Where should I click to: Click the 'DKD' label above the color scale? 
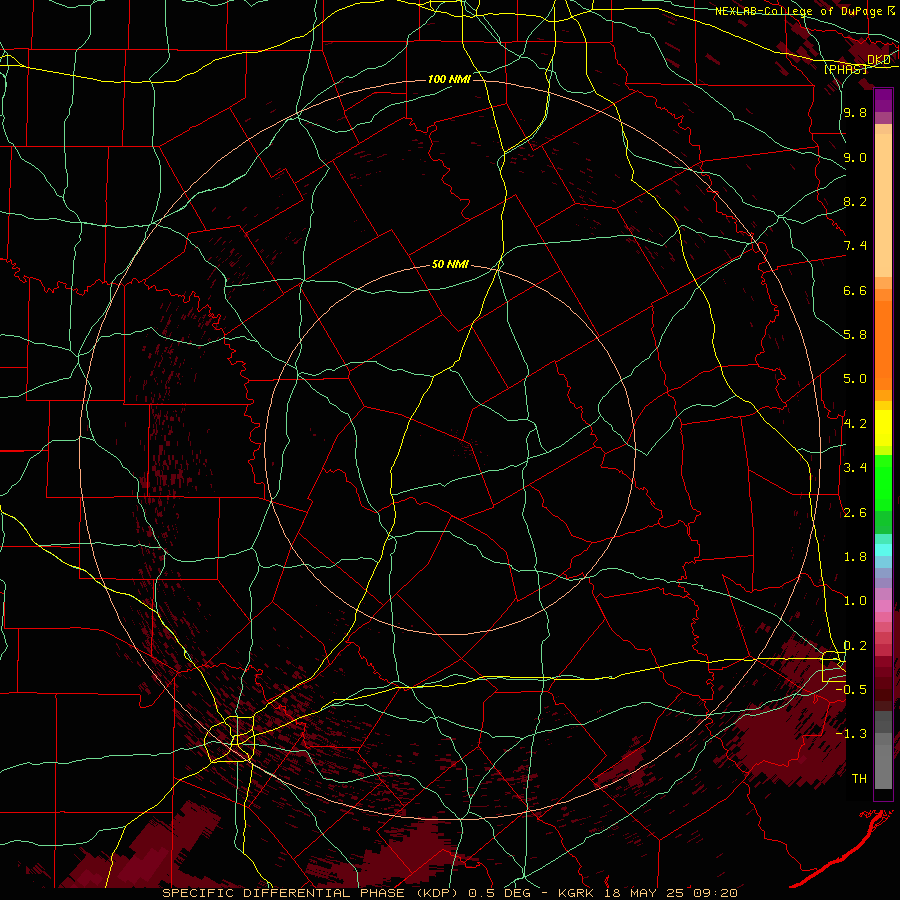point(879,60)
